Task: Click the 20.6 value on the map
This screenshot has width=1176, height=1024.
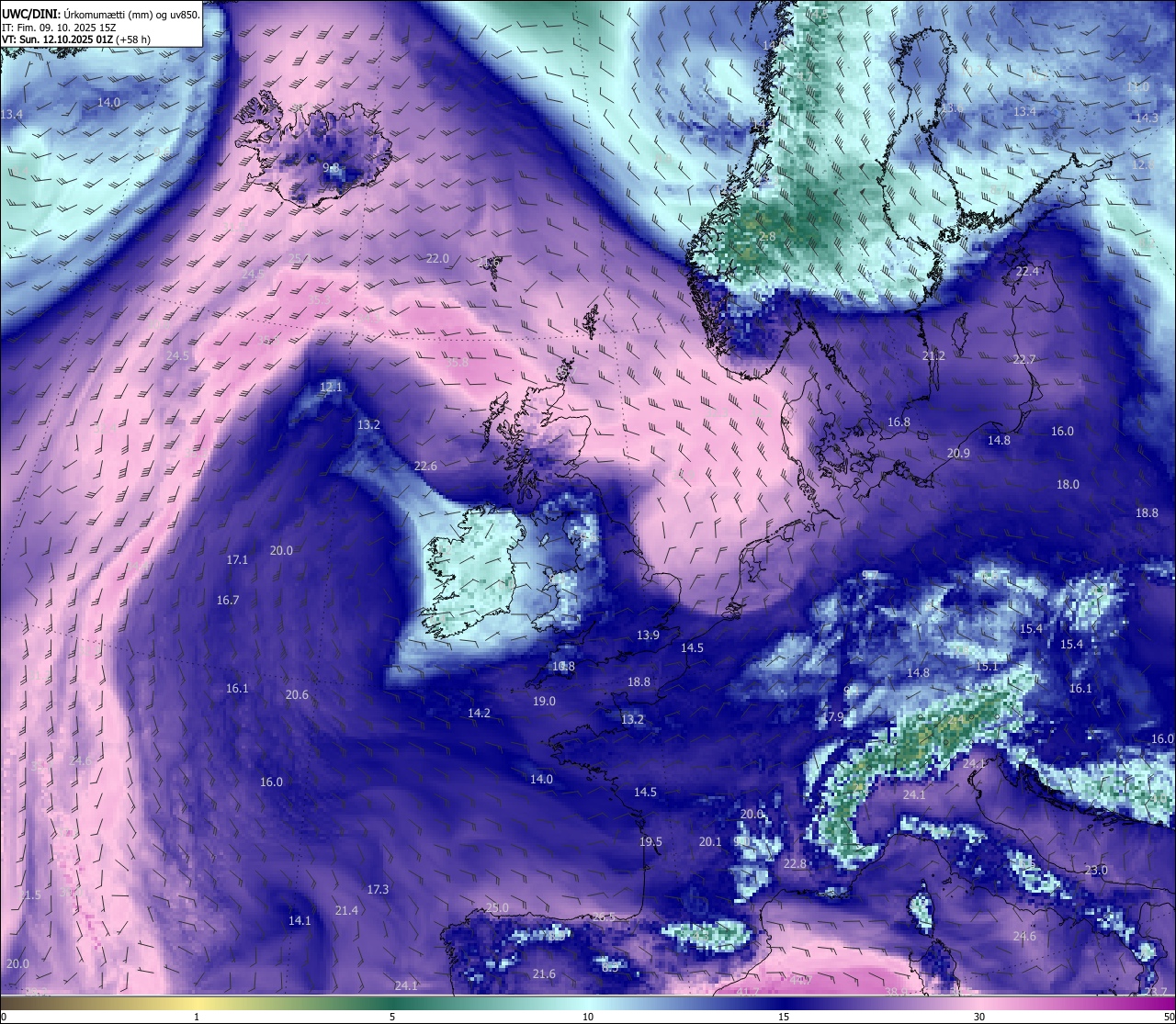Action: pos(297,695)
